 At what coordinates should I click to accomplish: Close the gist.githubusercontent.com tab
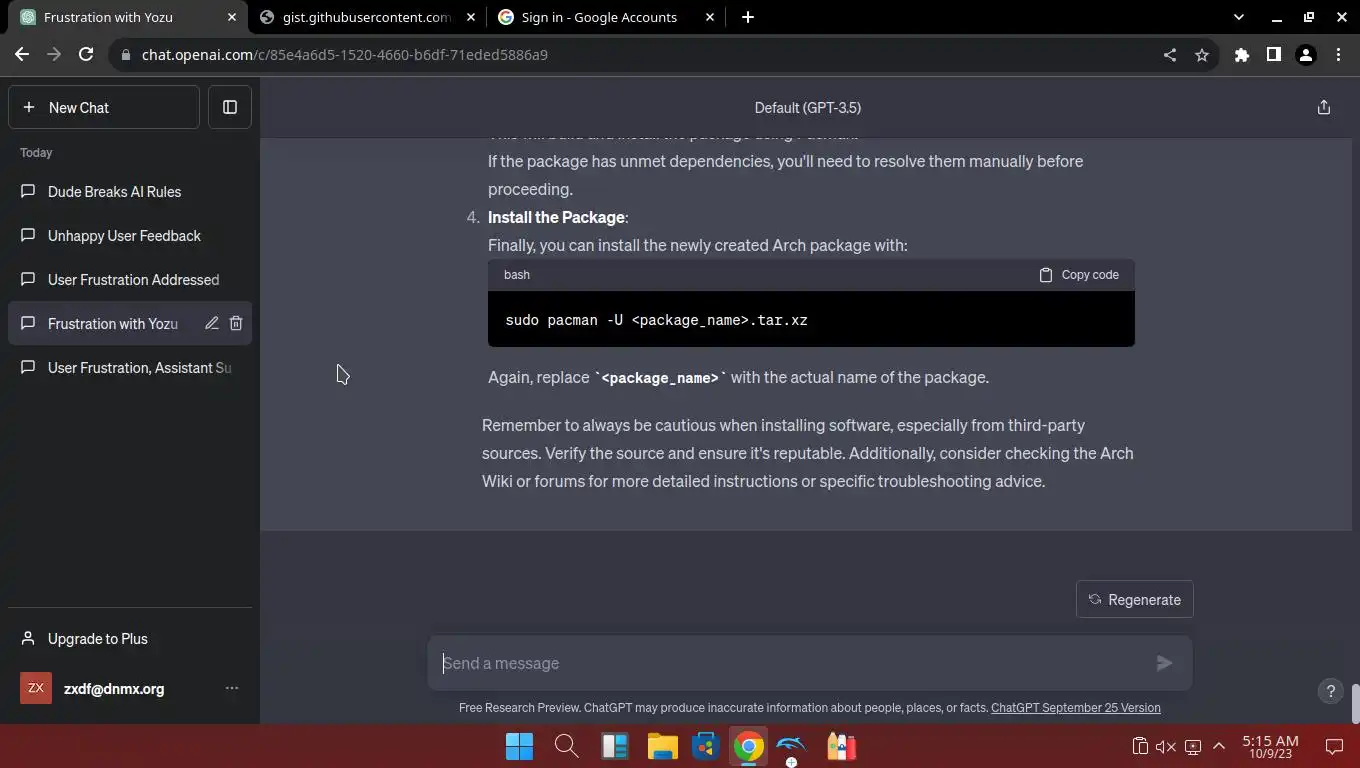click(472, 17)
